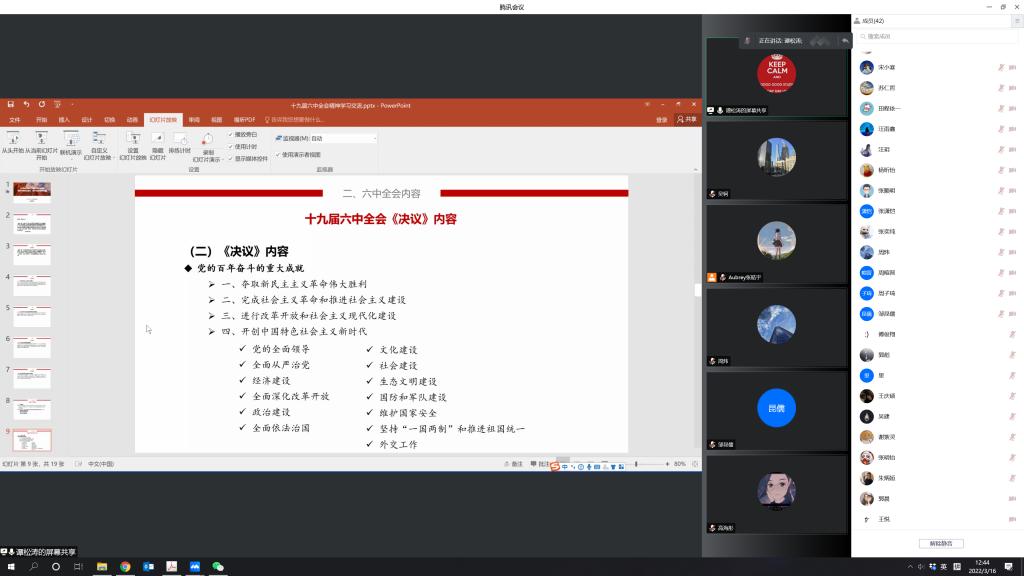The image size is (1024, 576).
Task: Click the 排练计时 rehearse timings icon
Action: (x=180, y=139)
